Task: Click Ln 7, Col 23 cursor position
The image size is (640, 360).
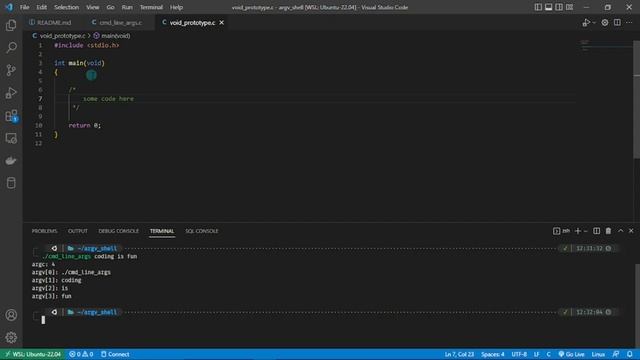Action: point(459,354)
